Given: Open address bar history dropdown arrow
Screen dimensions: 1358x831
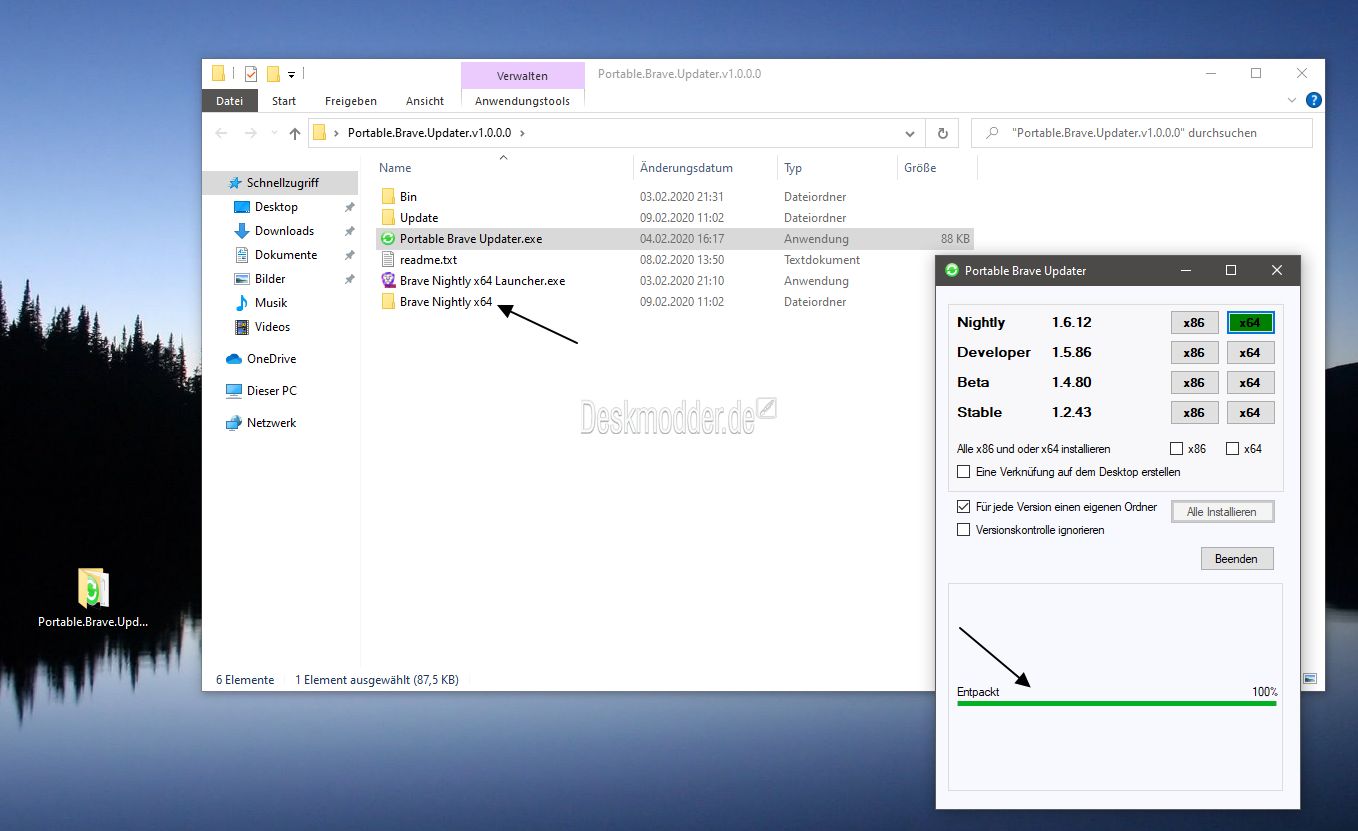Looking at the screenshot, I should [x=910, y=133].
